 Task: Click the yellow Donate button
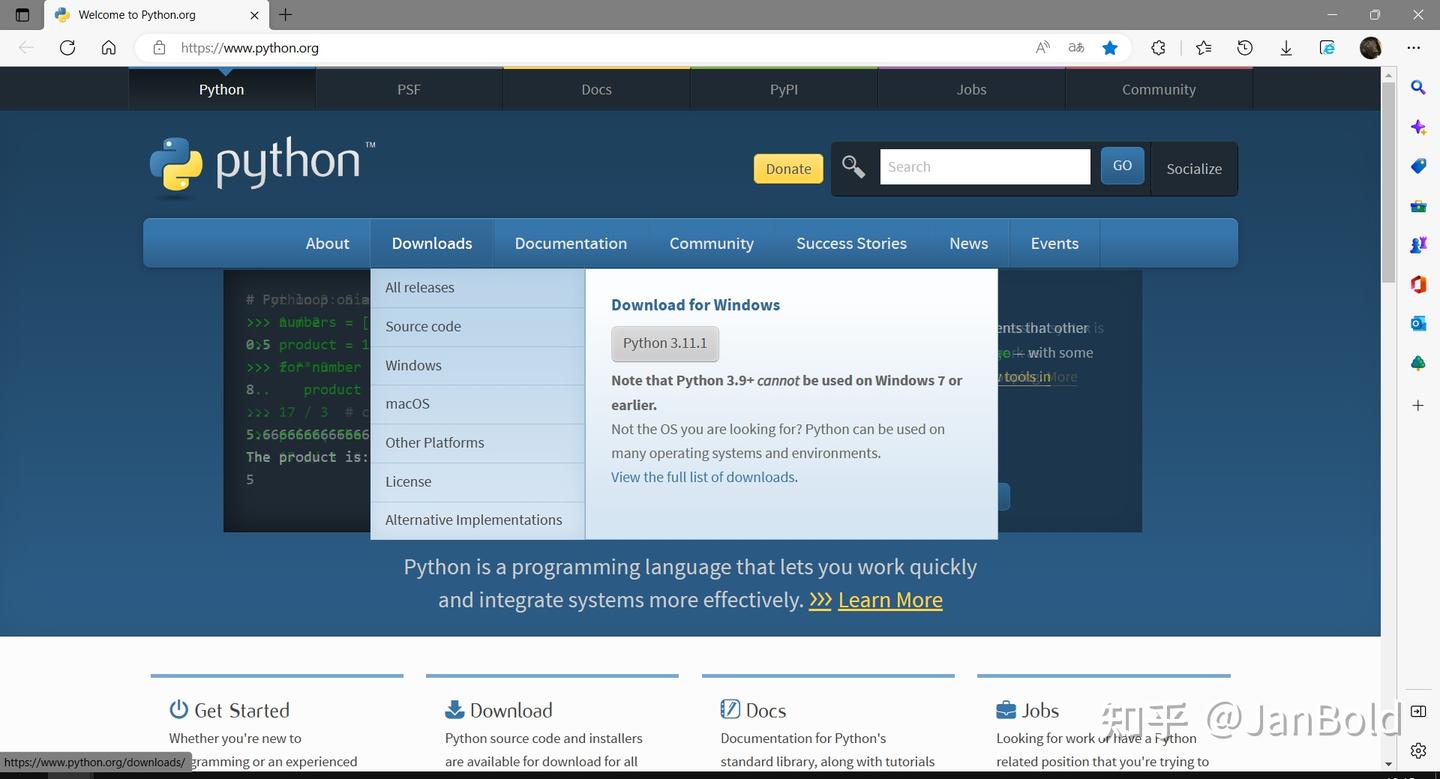[x=788, y=168]
